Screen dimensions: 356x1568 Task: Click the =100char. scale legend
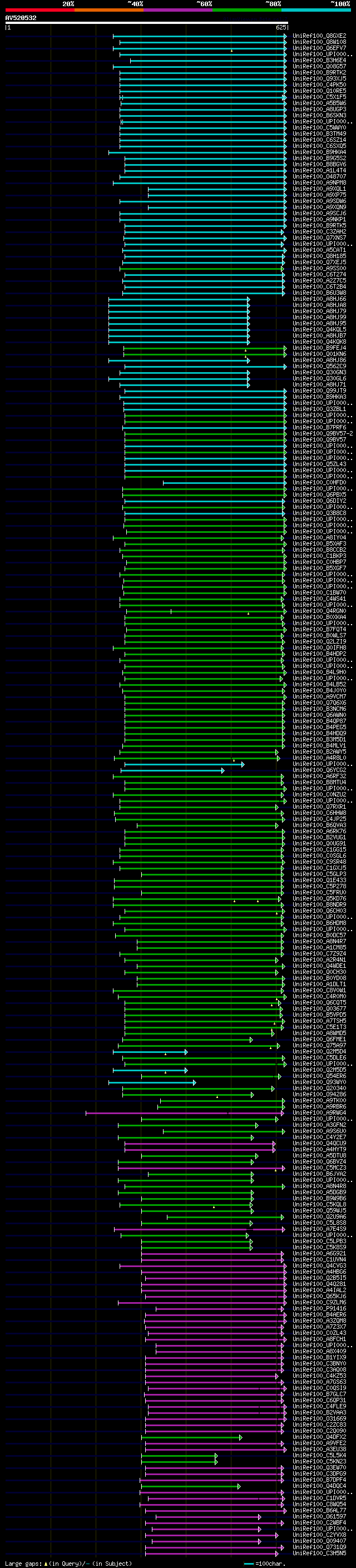[x=264, y=1563]
